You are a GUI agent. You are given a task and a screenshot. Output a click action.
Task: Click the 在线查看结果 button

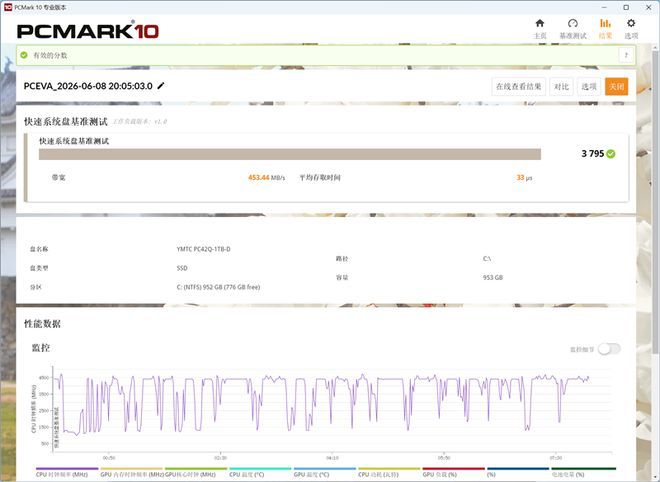[519, 87]
